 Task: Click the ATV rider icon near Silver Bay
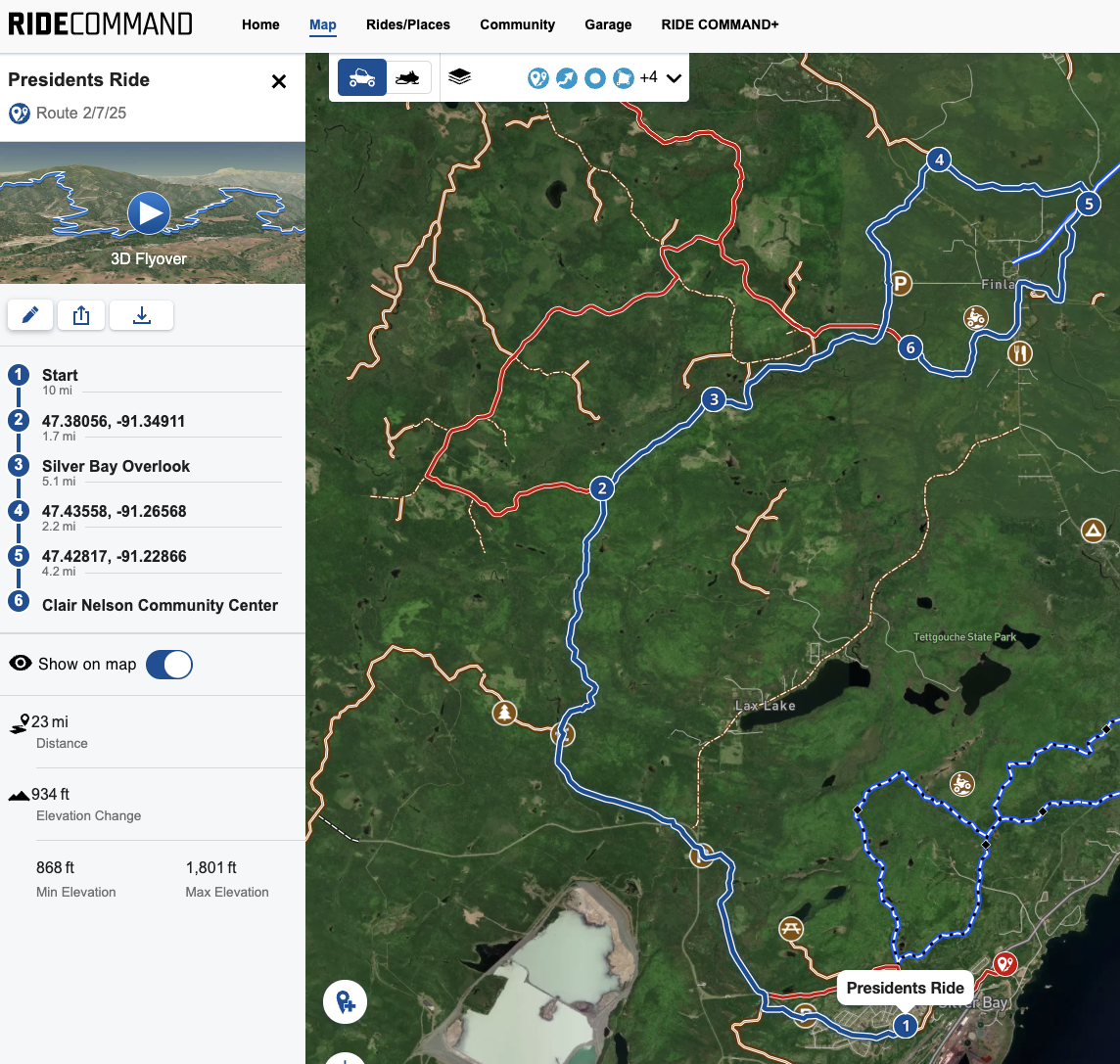[x=962, y=784]
